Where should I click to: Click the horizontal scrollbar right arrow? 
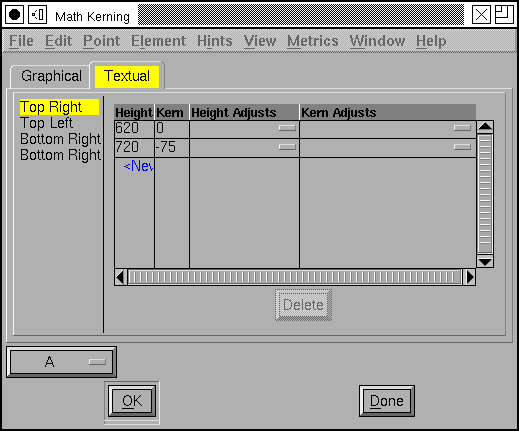coord(469,277)
